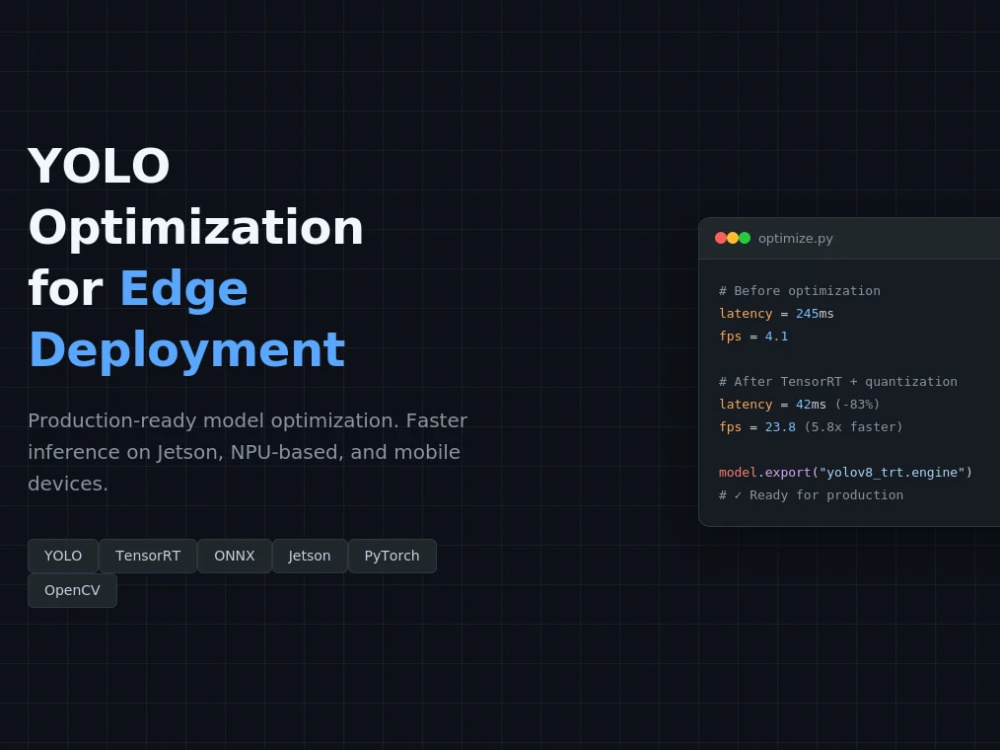Click the 'YOLO' word in the main heading

(x=99, y=166)
